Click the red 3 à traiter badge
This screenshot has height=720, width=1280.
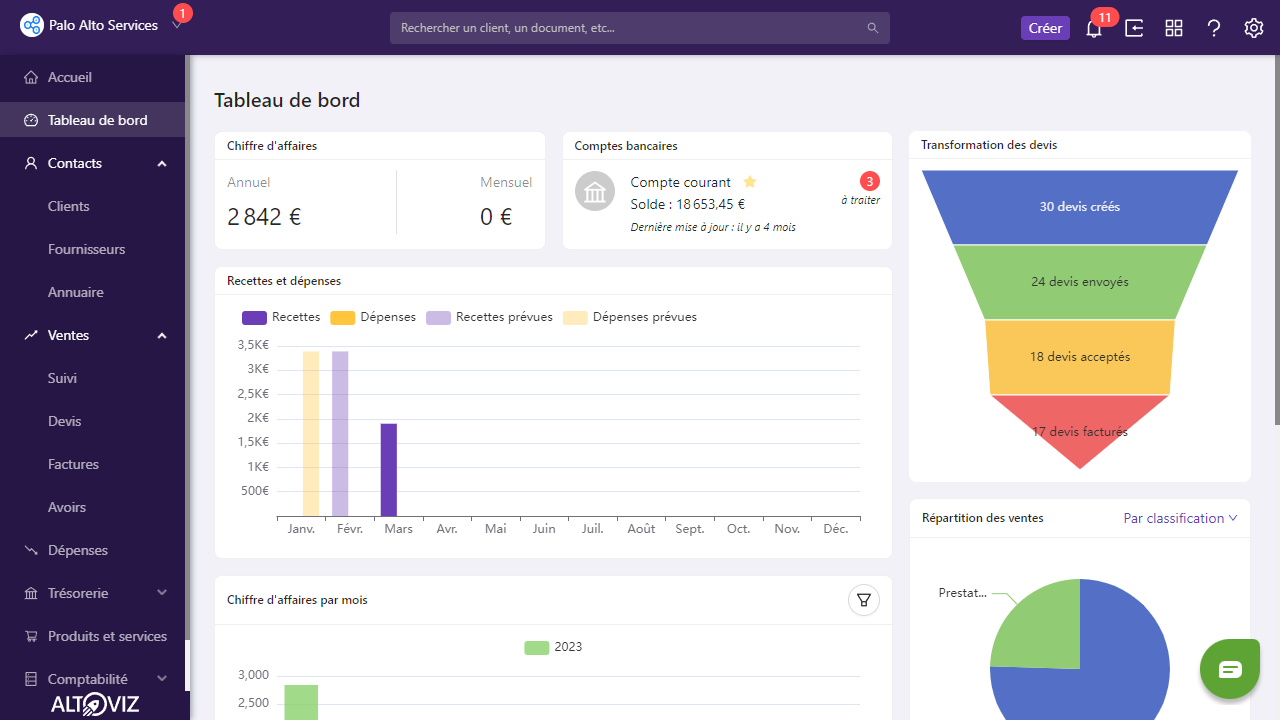(x=870, y=181)
